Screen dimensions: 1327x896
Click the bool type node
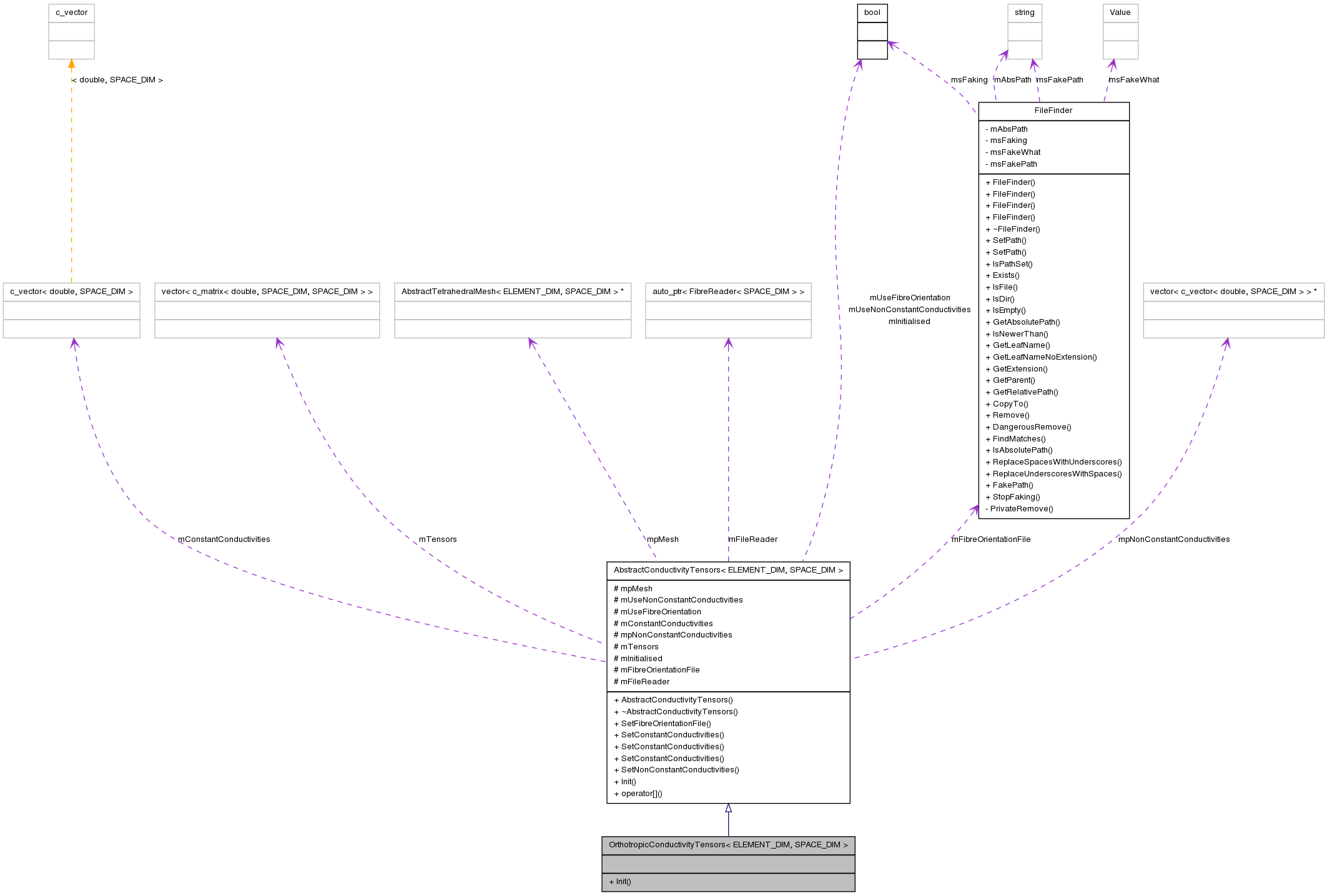click(872, 12)
